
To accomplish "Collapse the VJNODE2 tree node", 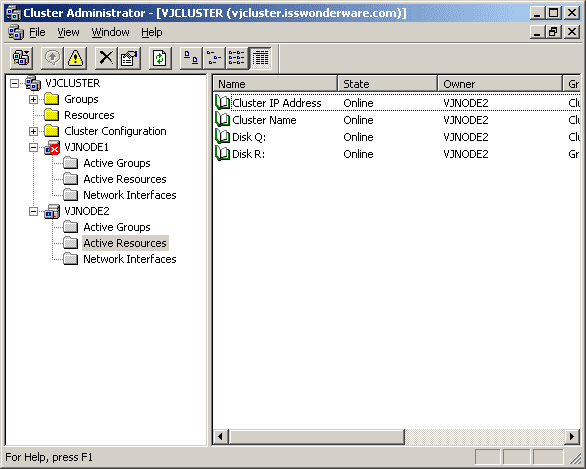I will 33,212.
